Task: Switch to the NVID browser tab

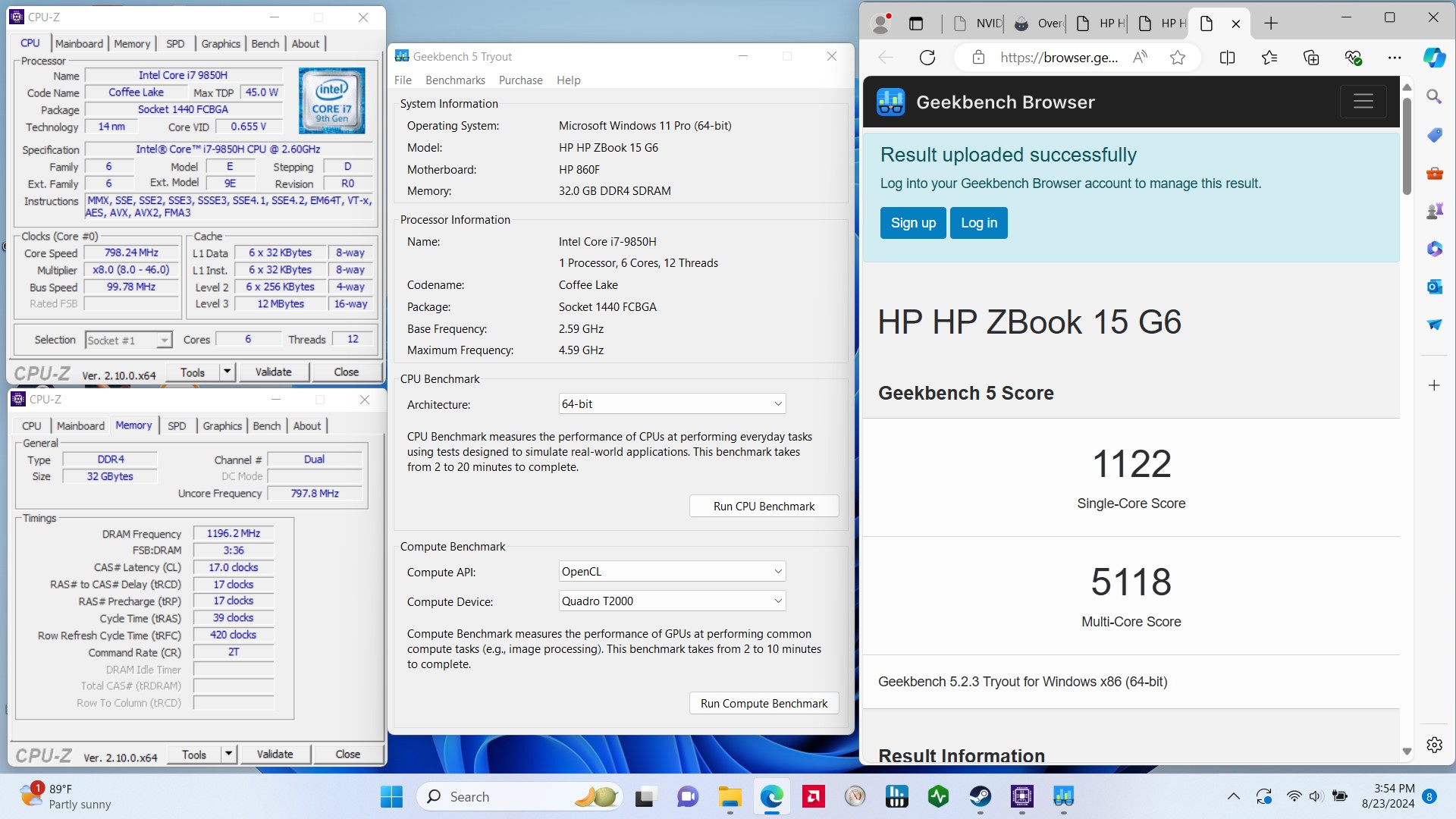Action: pyautogui.click(x=977, y=24)
